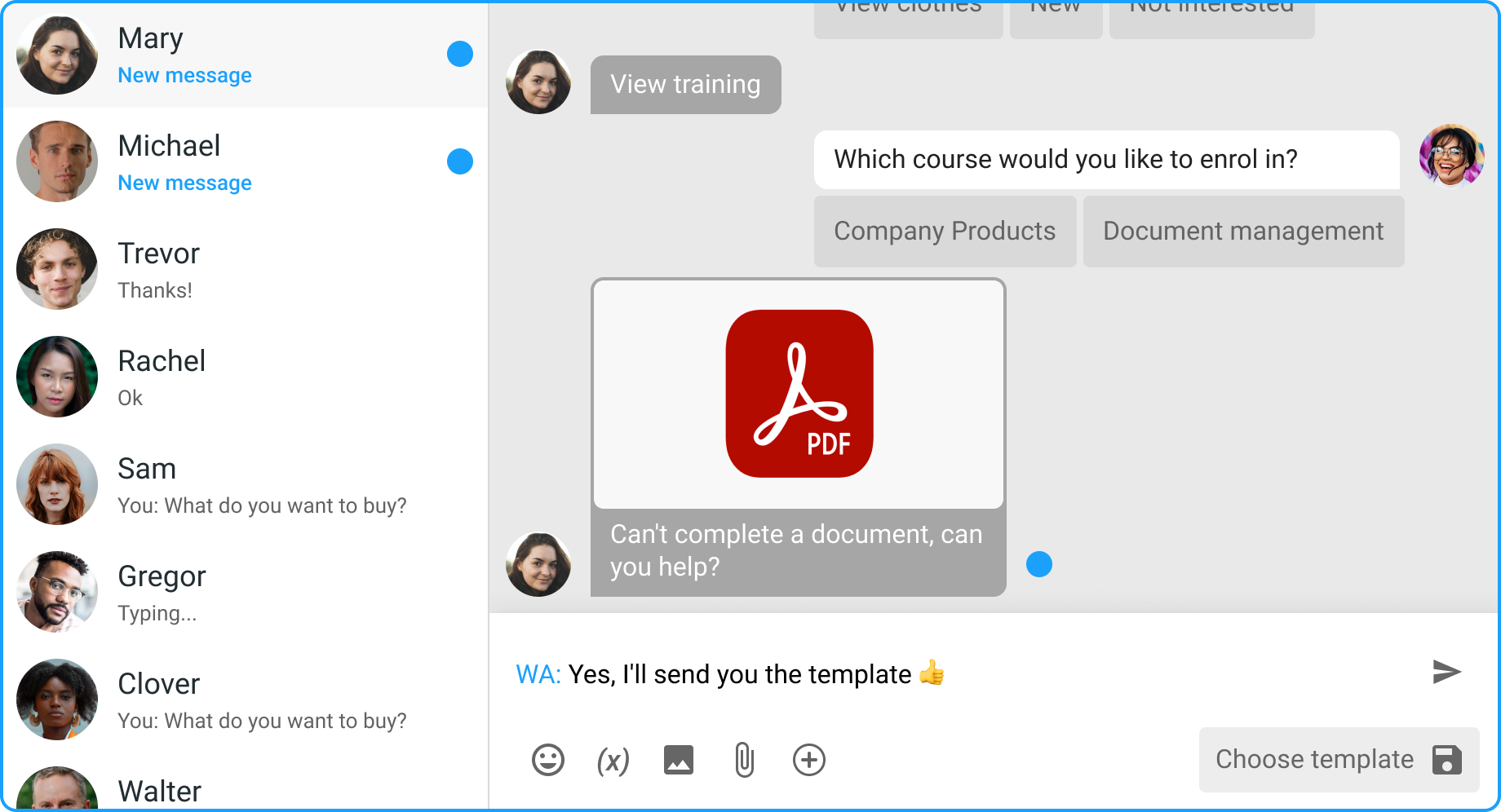Click the send message arrow icon
The width and height of the screenshot is (1501, 812).
pyautogui.click(x=1446, y=672)
